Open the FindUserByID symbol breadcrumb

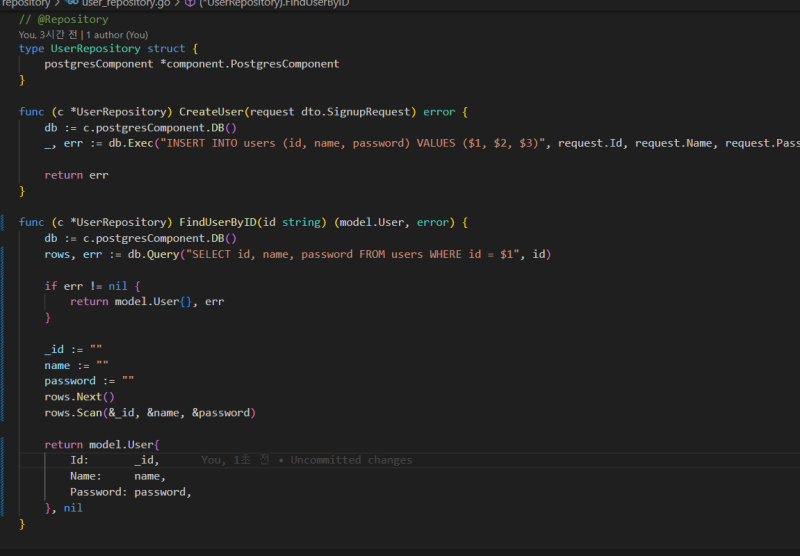268,4
